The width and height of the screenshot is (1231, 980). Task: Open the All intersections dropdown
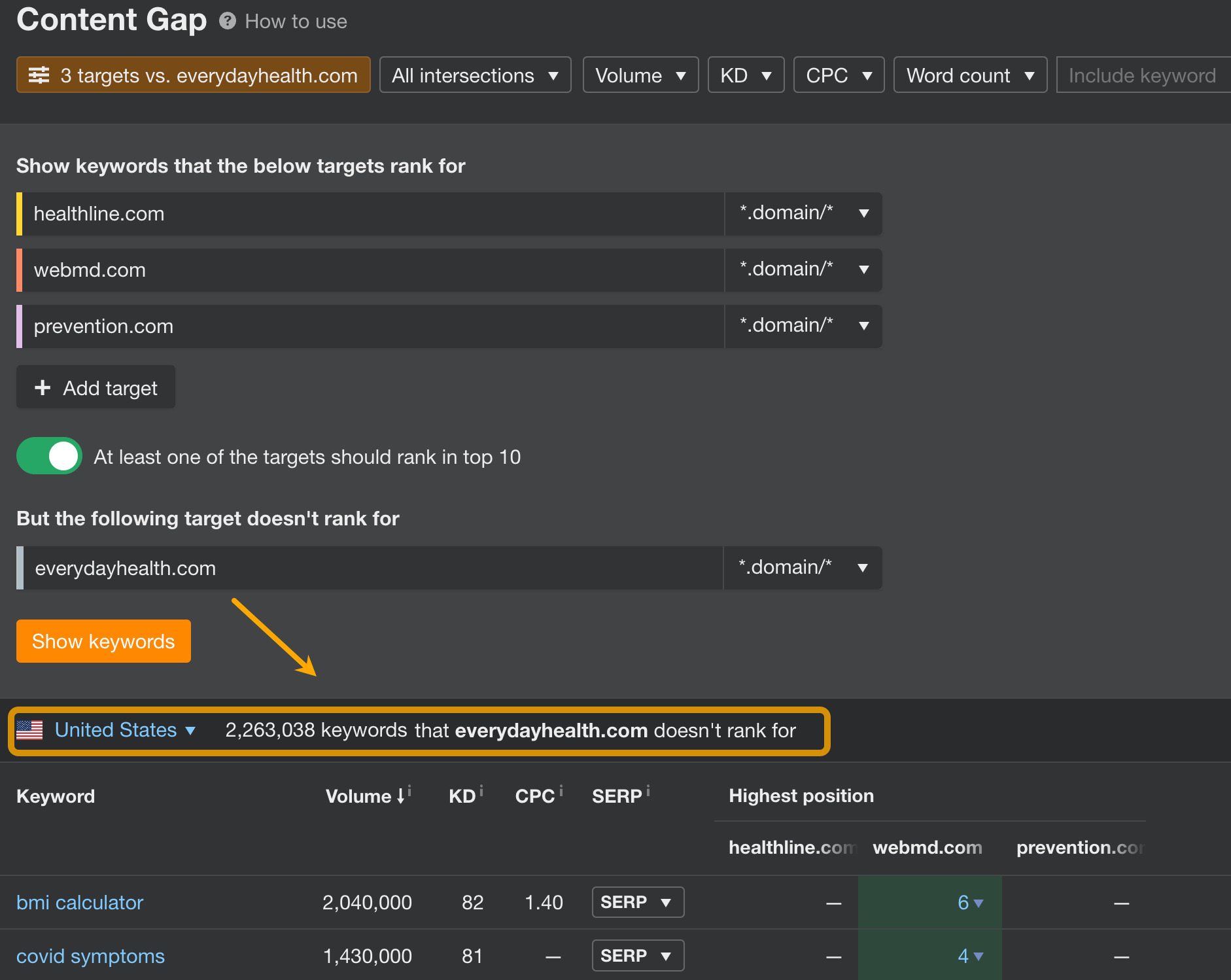pyautogui.click(x=476, y=75)
